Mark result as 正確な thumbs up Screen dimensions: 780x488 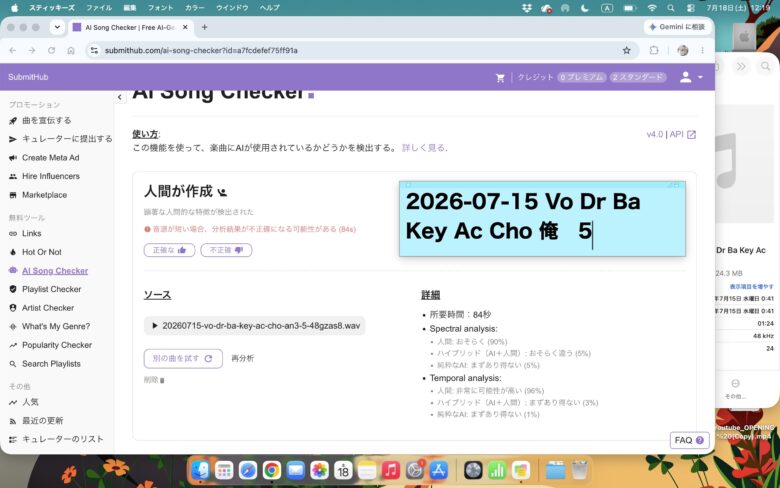pyautogui.click(x=169, y=250)
